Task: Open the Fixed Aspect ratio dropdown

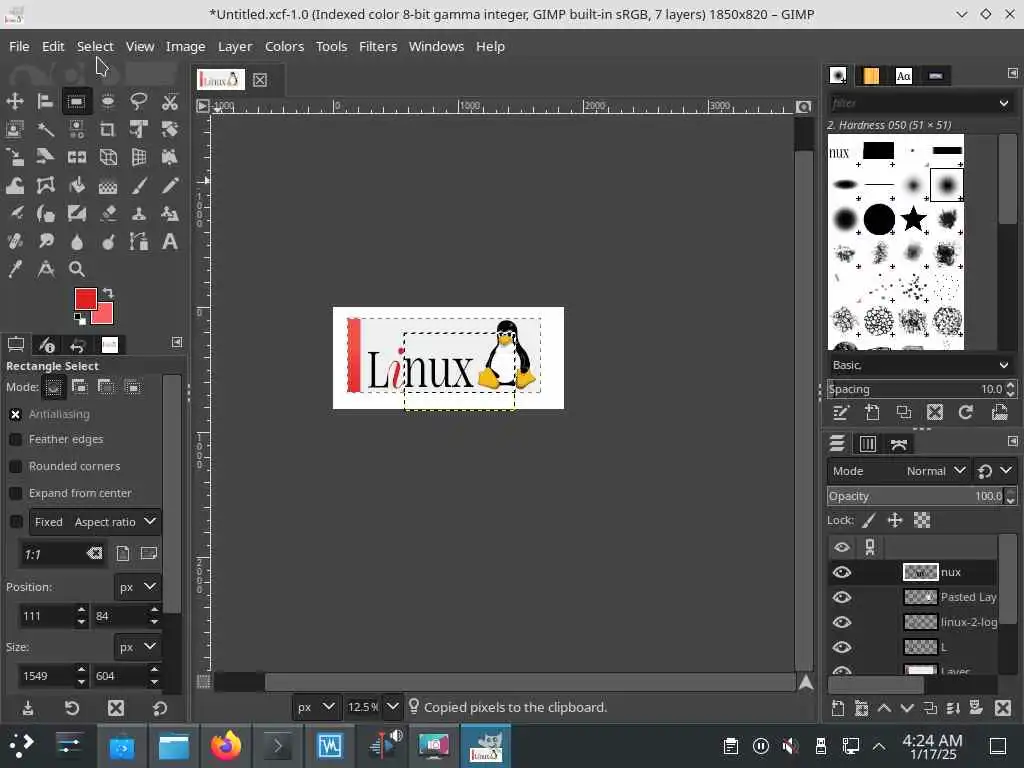Action: tap(95, 522)
